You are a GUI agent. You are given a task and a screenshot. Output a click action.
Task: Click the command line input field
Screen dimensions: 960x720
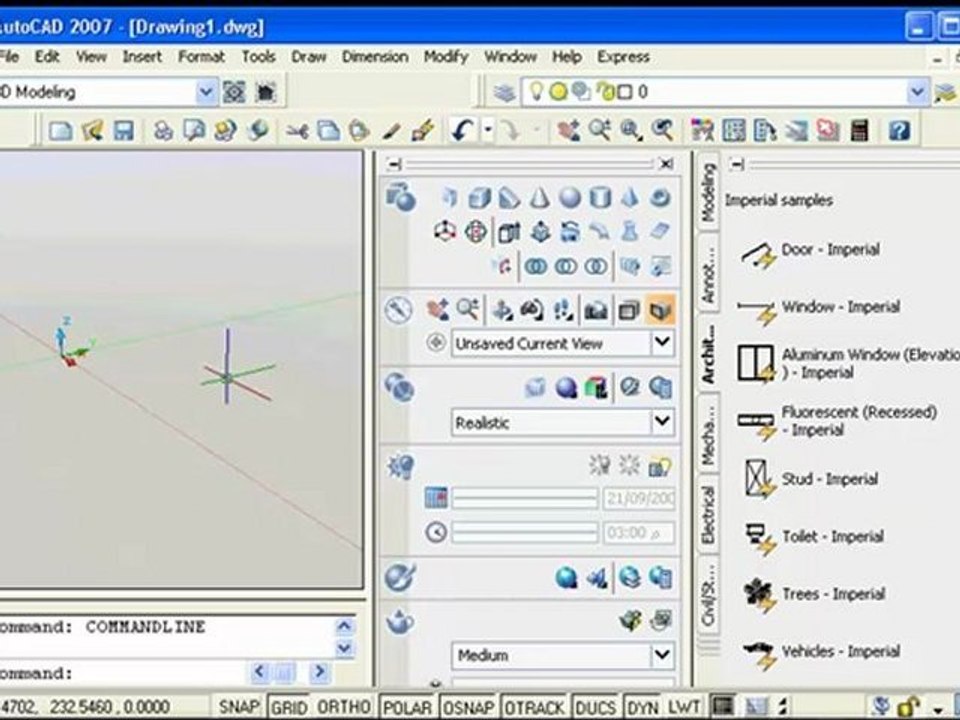pos(122,673)
